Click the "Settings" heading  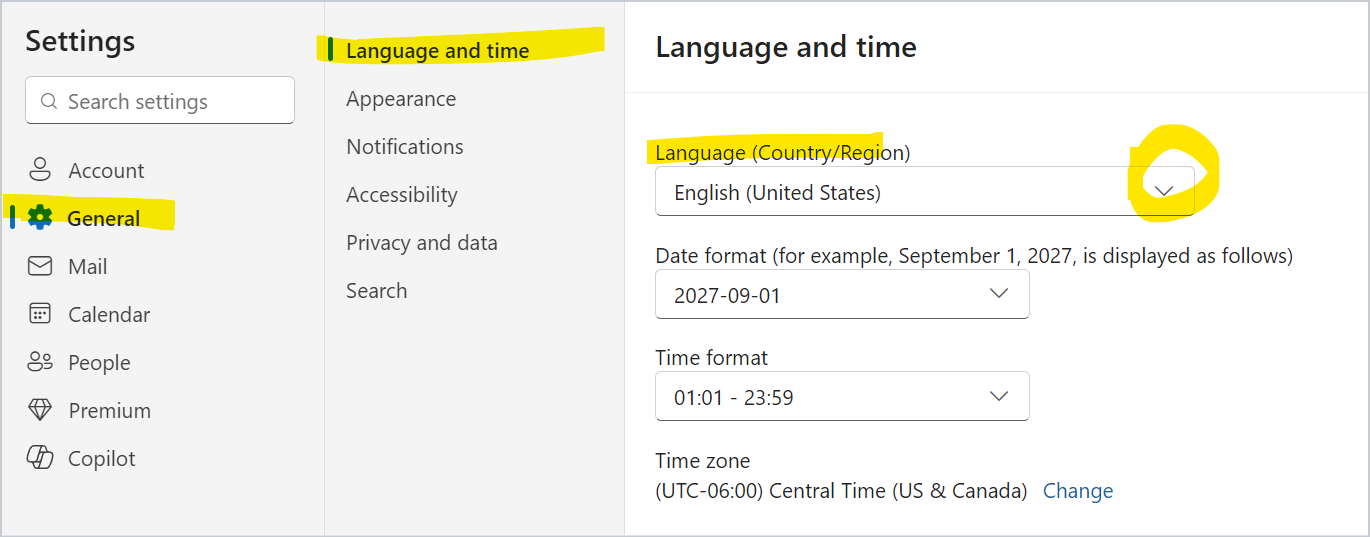tap(80, 41)
